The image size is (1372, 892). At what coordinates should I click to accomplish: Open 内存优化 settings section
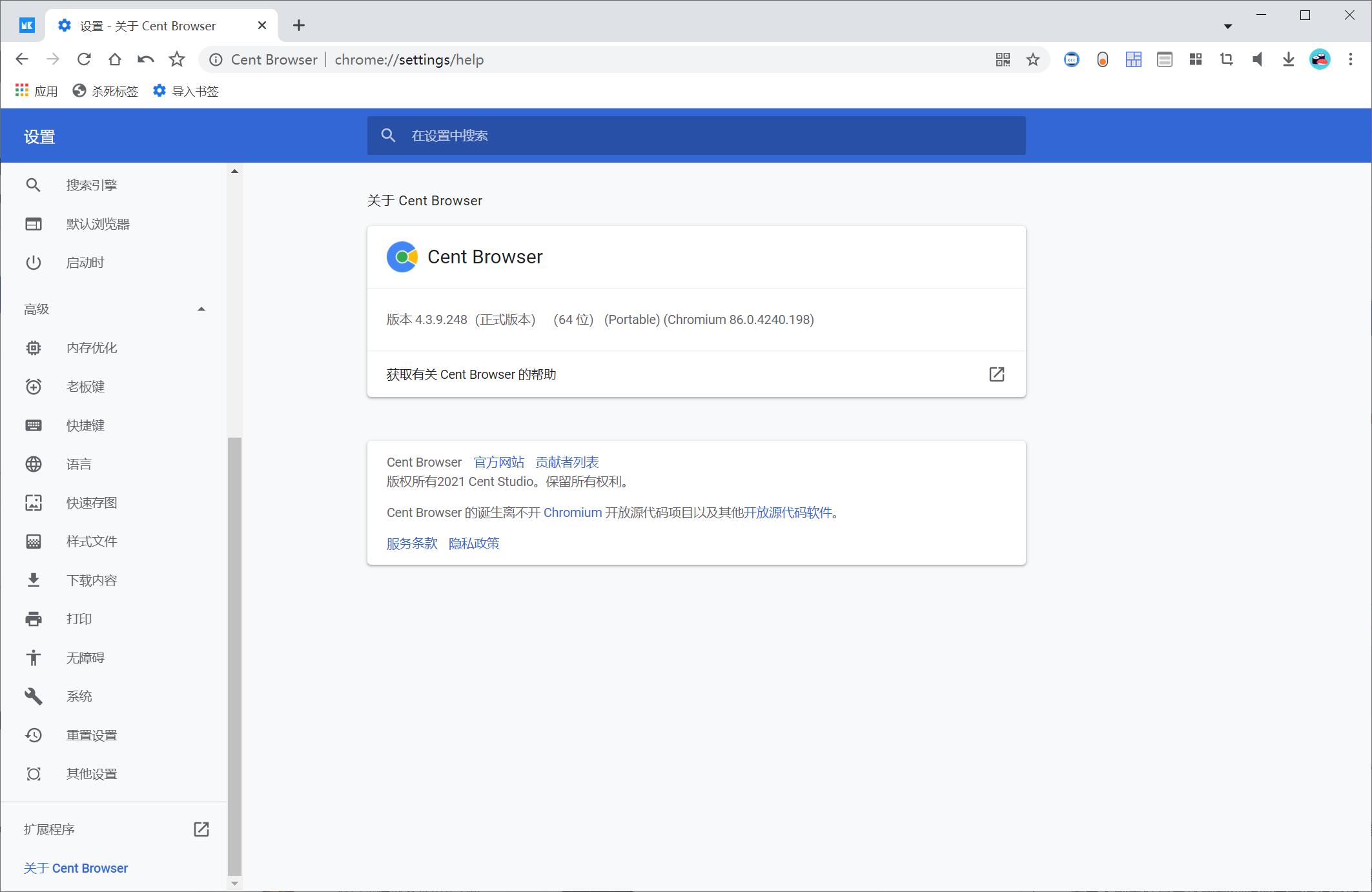pos(92,348)
